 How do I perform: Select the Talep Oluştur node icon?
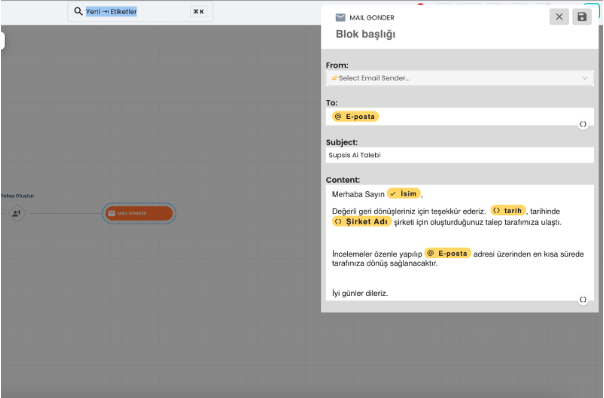(x=17, y=213)
